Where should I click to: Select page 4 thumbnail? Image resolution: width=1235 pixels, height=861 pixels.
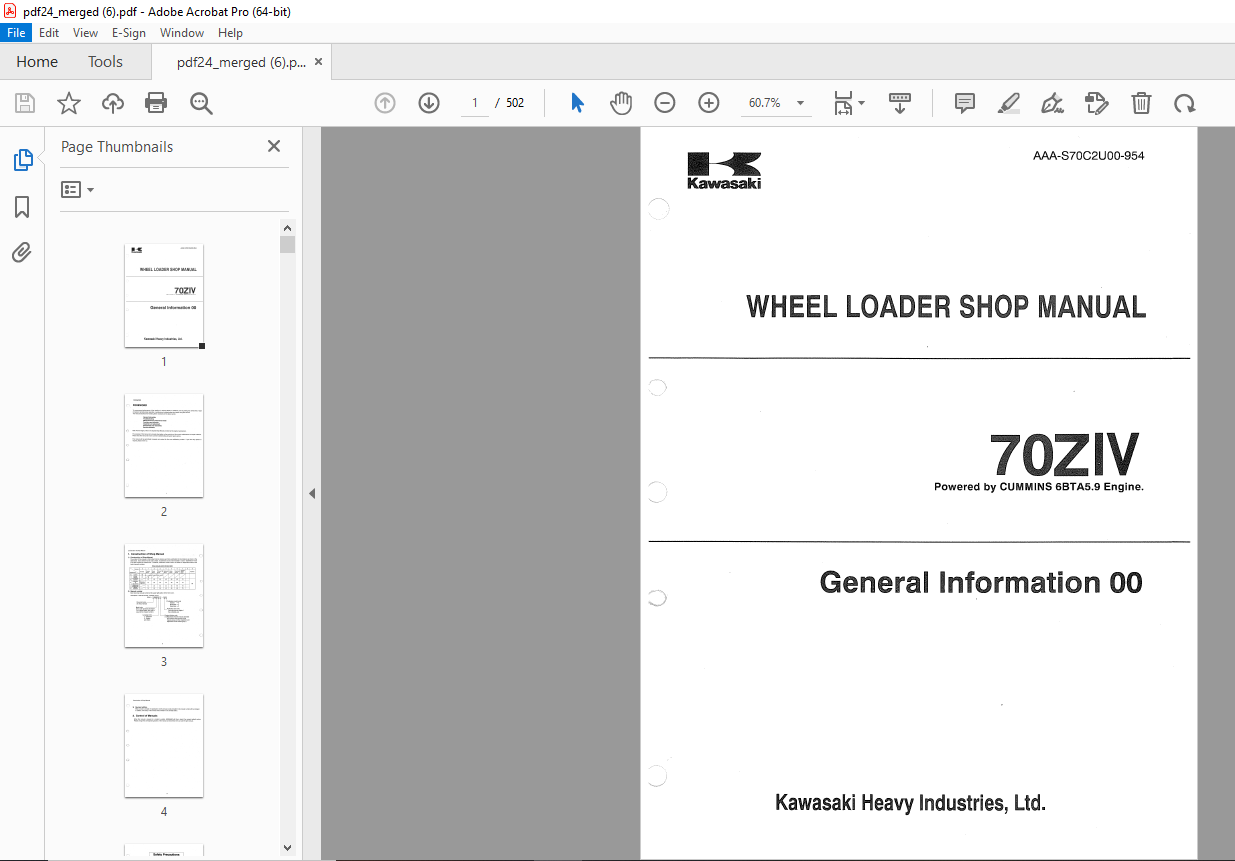164,746
